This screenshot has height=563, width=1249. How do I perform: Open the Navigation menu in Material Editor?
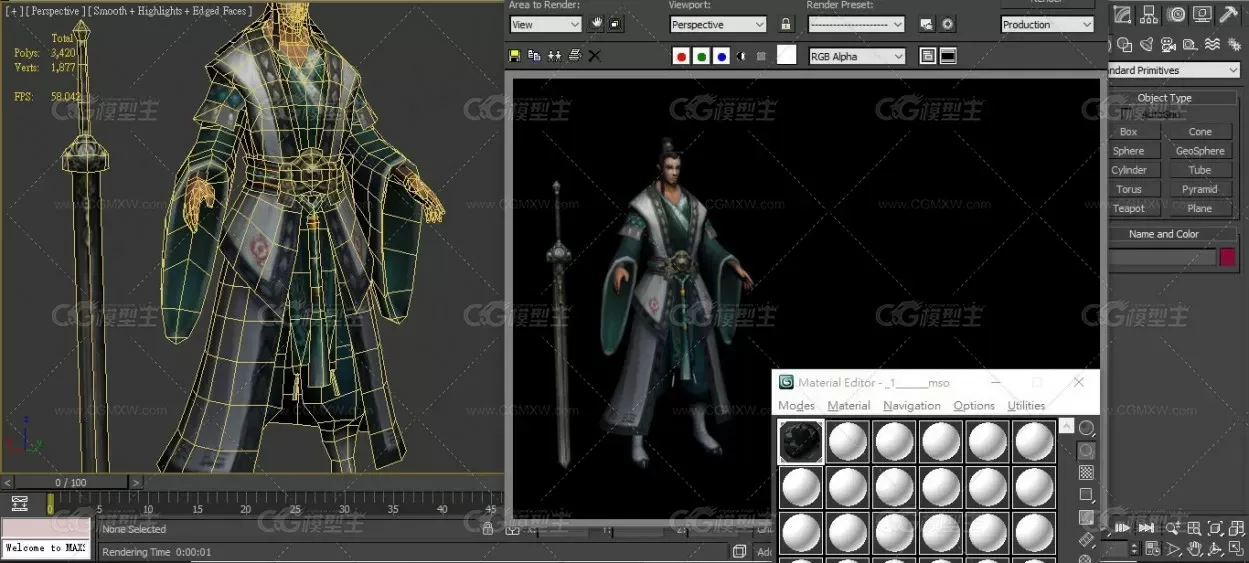click(x=912, y=405)
